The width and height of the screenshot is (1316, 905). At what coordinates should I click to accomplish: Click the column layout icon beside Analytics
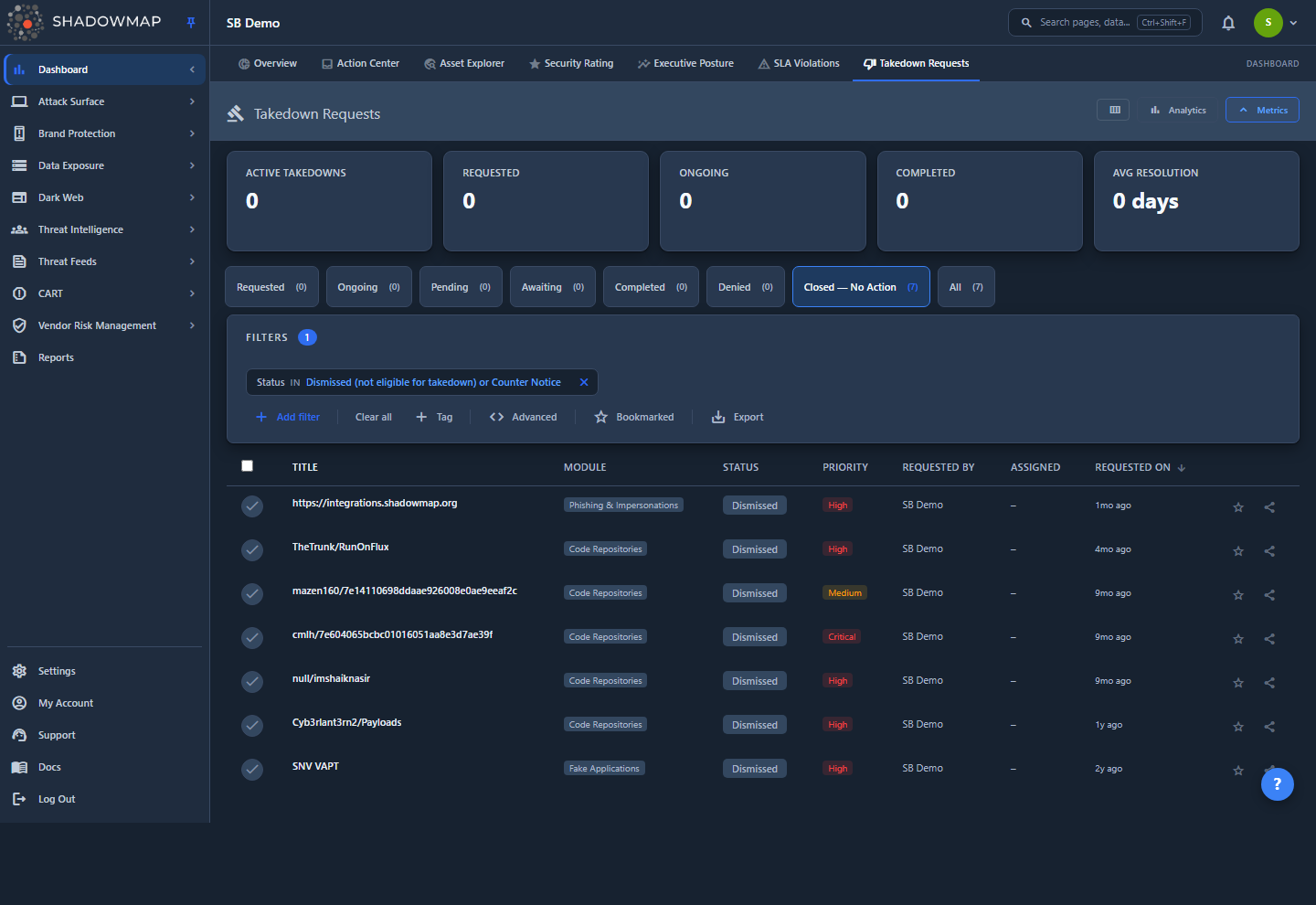(1114, 110)
